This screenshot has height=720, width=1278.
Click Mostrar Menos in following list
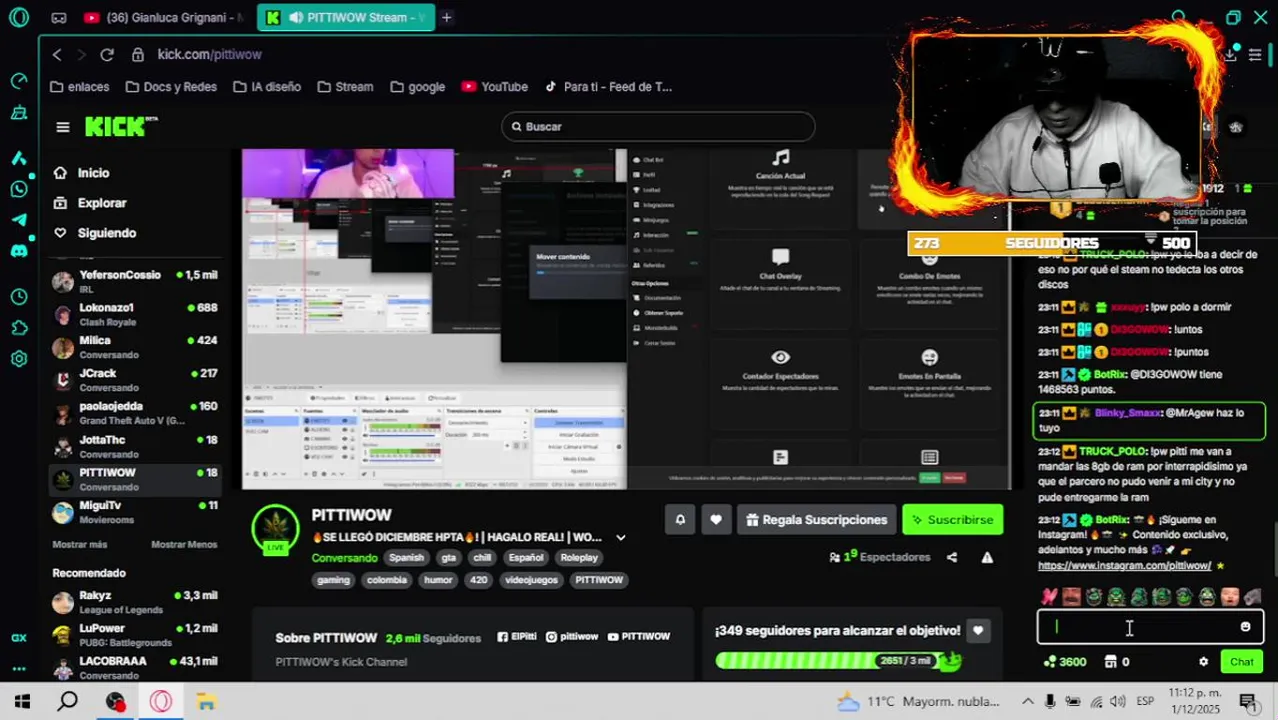(x=184, y=545)
